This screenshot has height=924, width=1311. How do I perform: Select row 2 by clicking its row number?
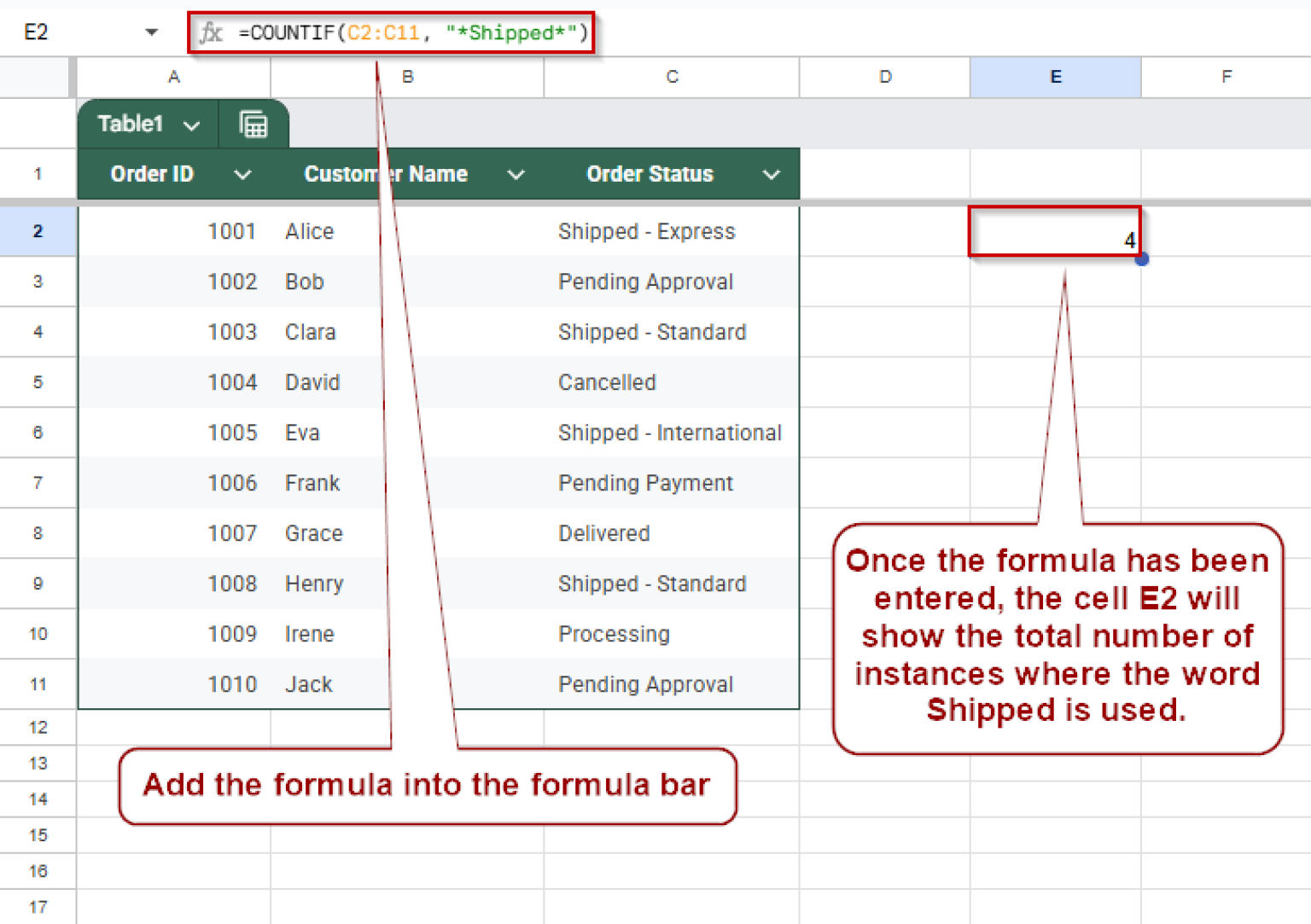pyautogui.click(x=38, y=231)
